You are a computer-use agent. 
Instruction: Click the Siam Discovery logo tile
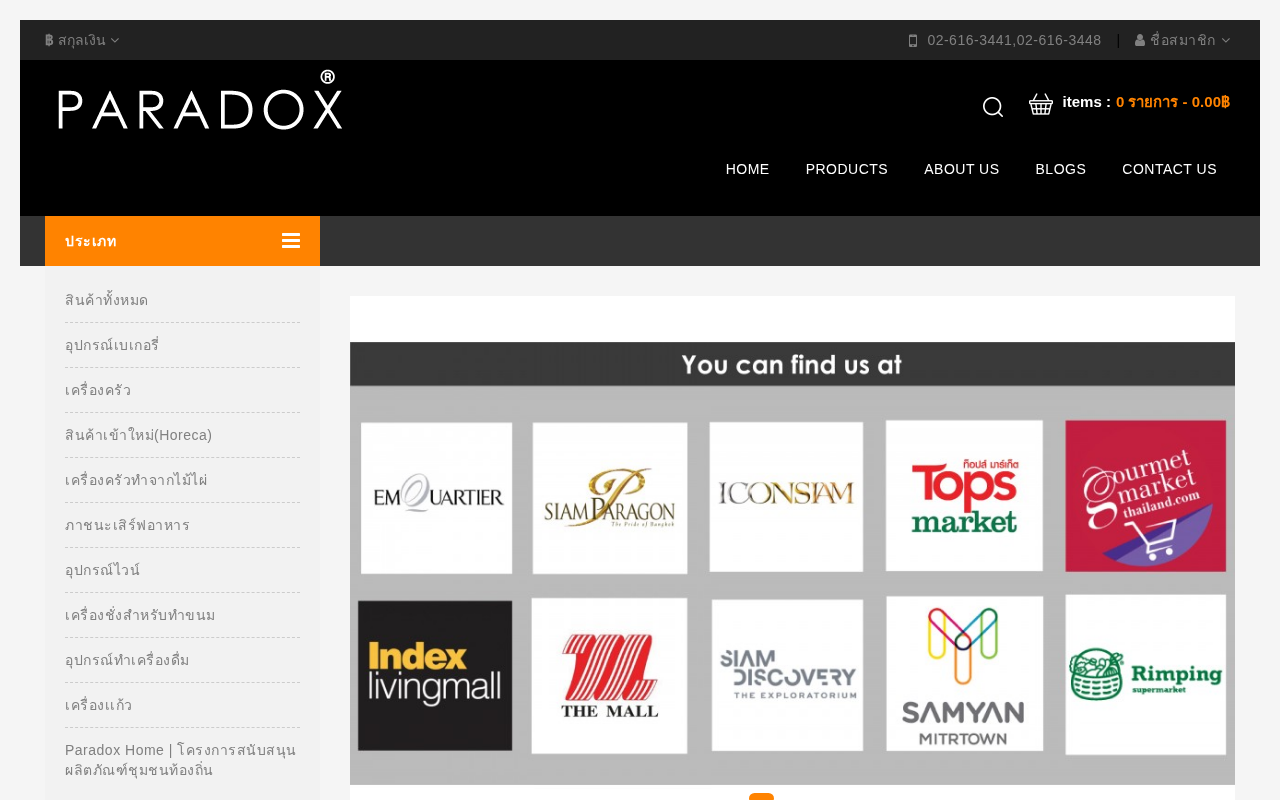788,675
